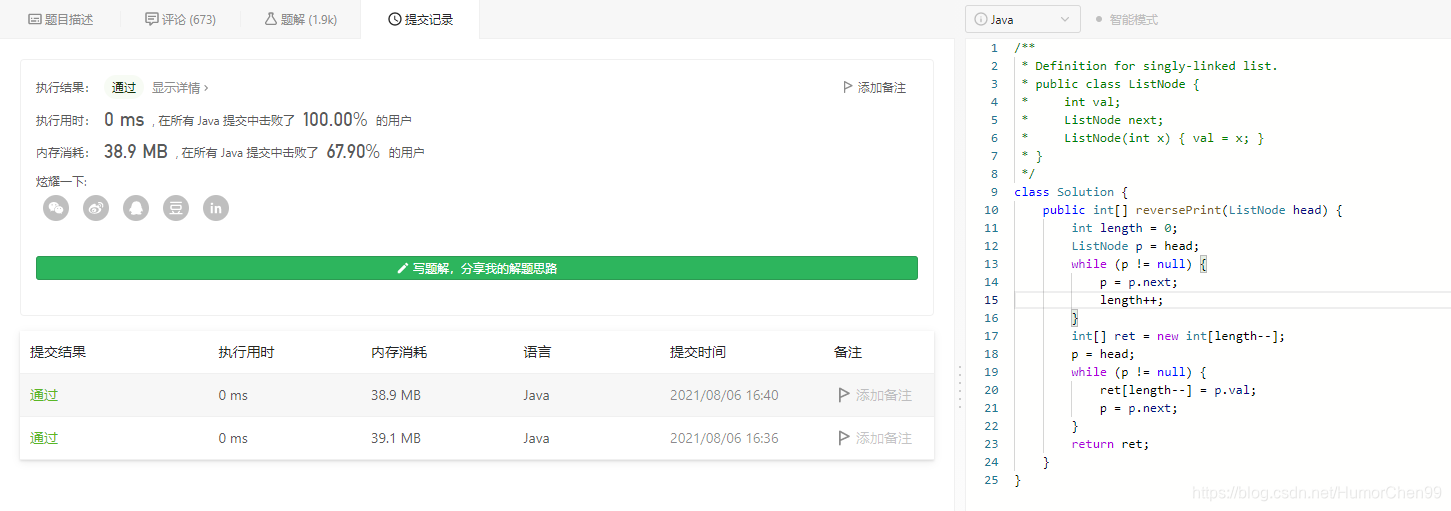Click the ret[length--] = p.val; line
1451x511 pixels.
[1178, 390]
